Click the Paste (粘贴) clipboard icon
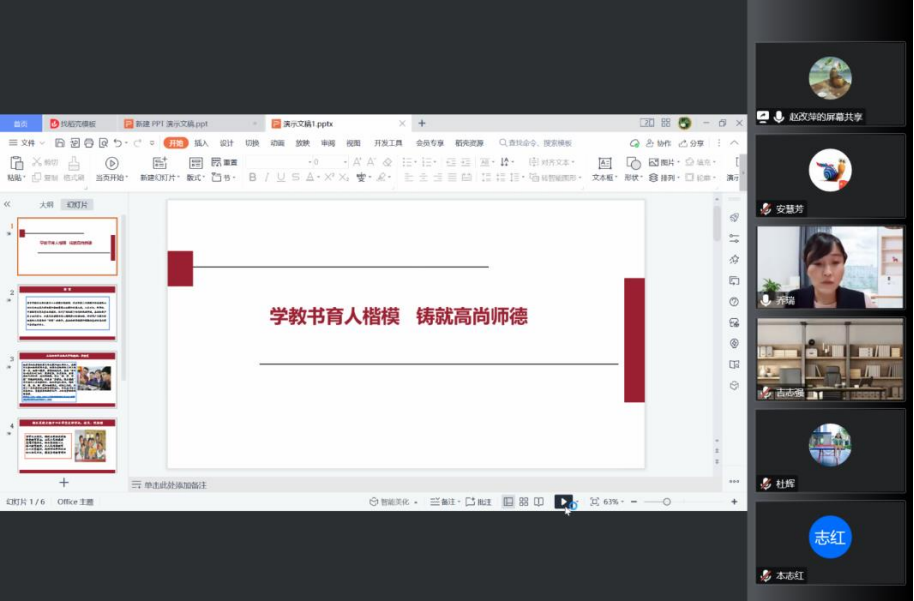 pos(16,163)
